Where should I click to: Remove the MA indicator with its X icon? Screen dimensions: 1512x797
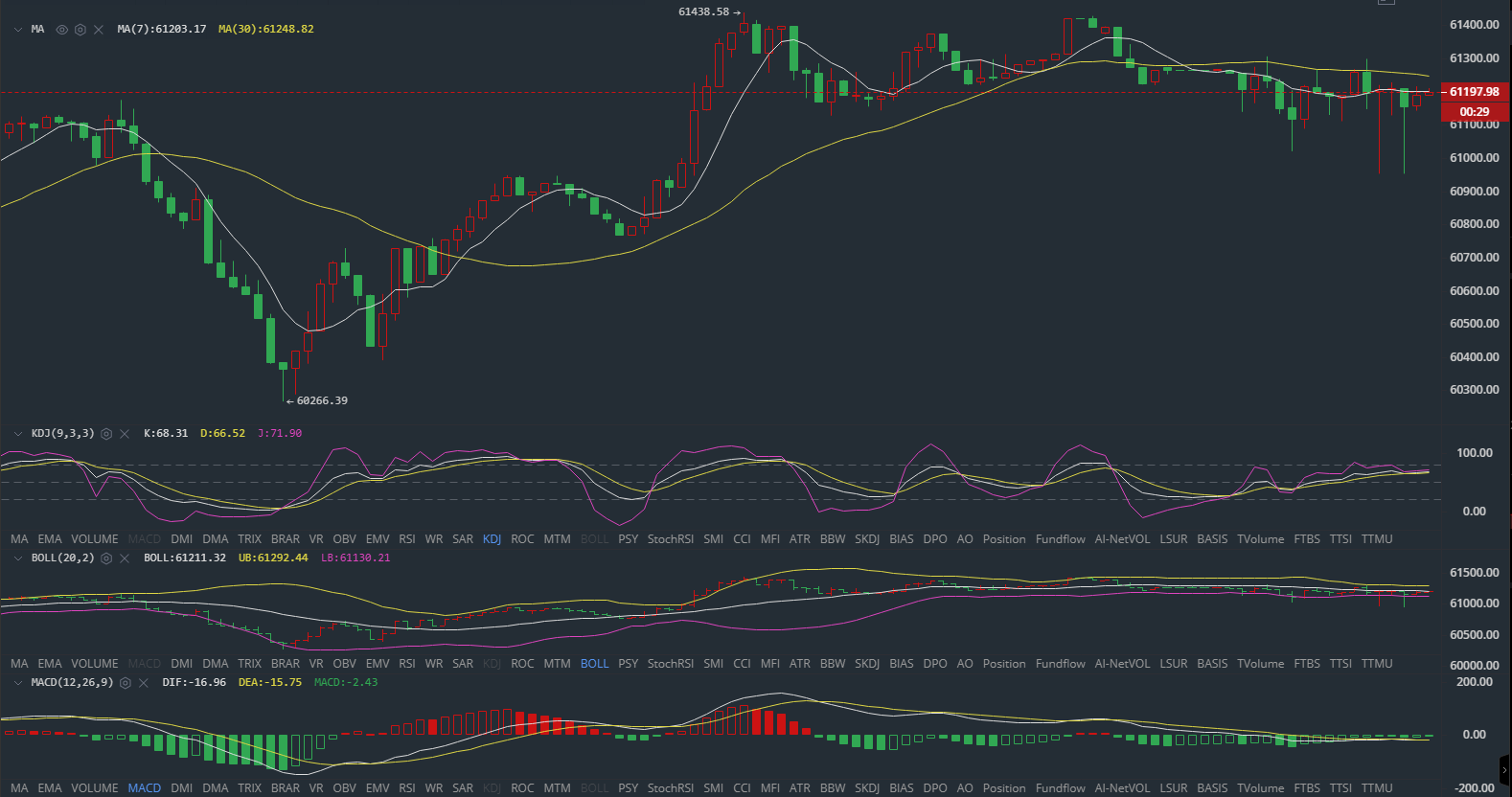point(99,30)
